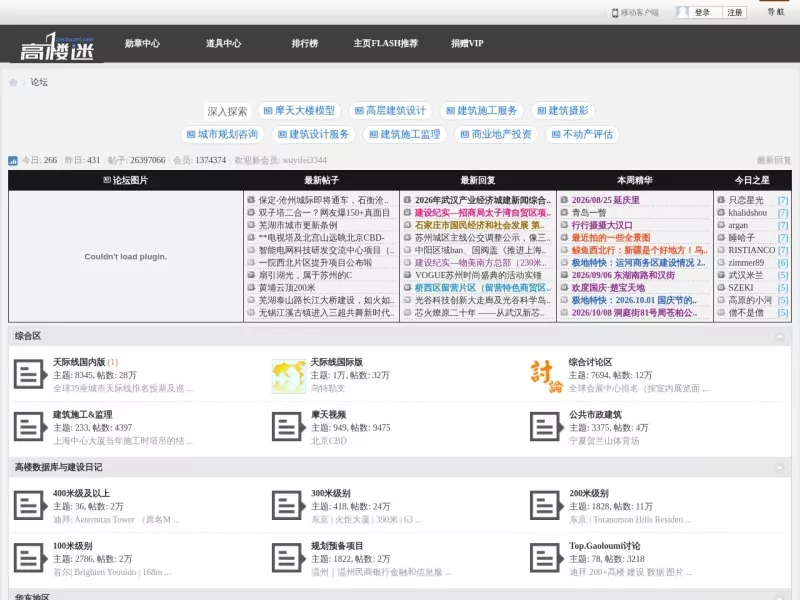This screenshot has height=600, width=800.
Task: Open the 移动客户端 mobile client link
Action: tap(635, 13)
